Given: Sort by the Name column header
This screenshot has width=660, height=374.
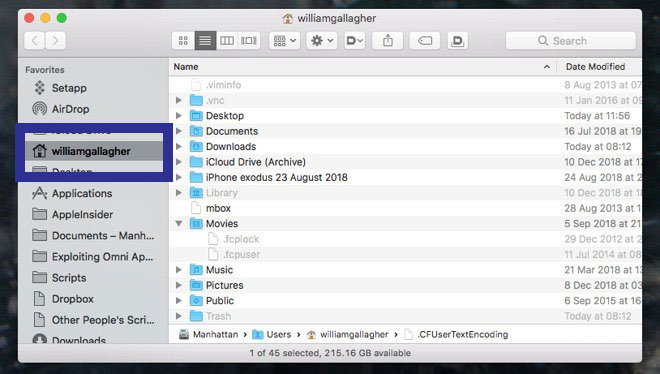Looking at the screenshot, I should [186, 67].
